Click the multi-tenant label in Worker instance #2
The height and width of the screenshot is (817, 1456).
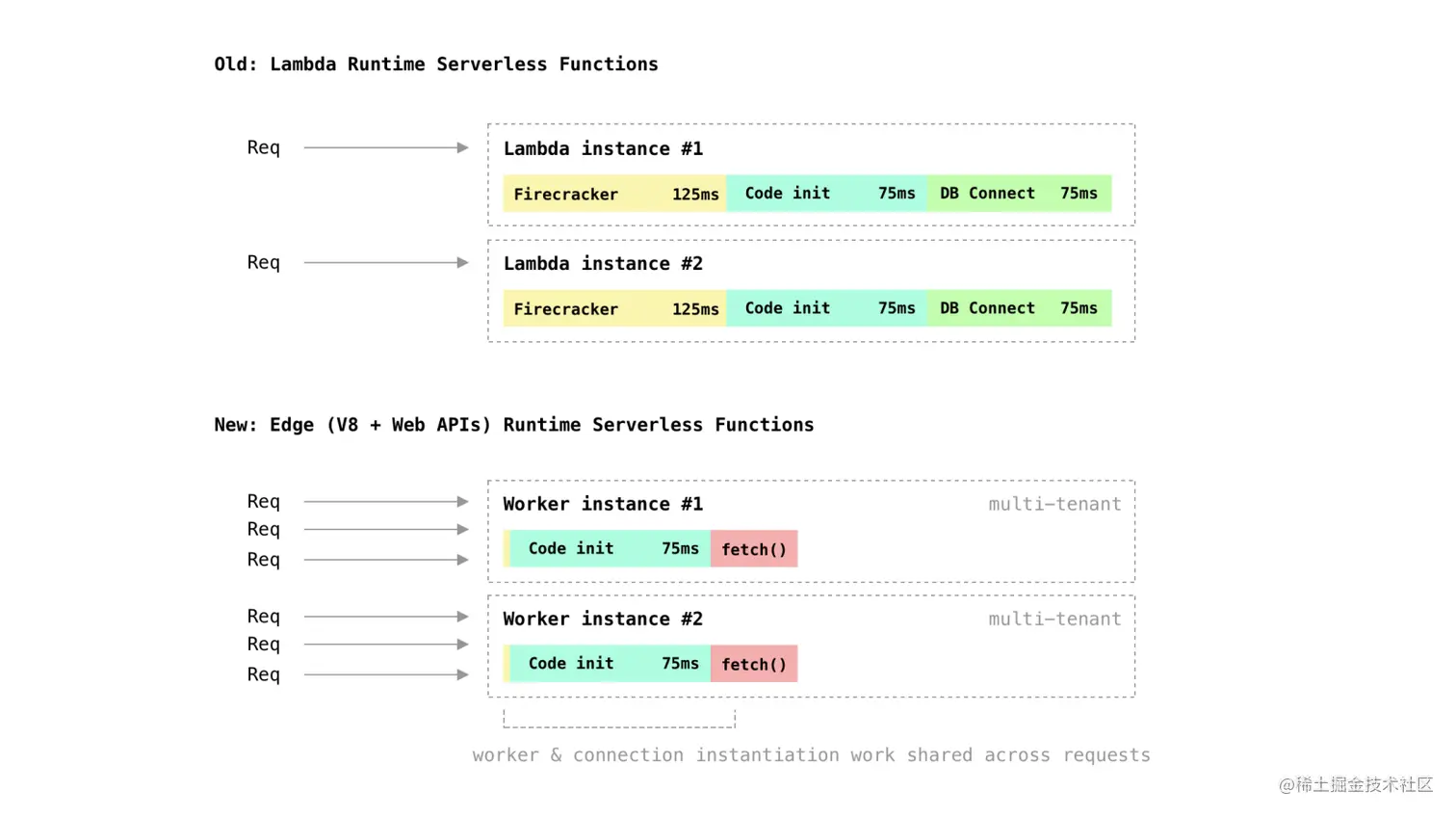click(x=1054, y=619)
